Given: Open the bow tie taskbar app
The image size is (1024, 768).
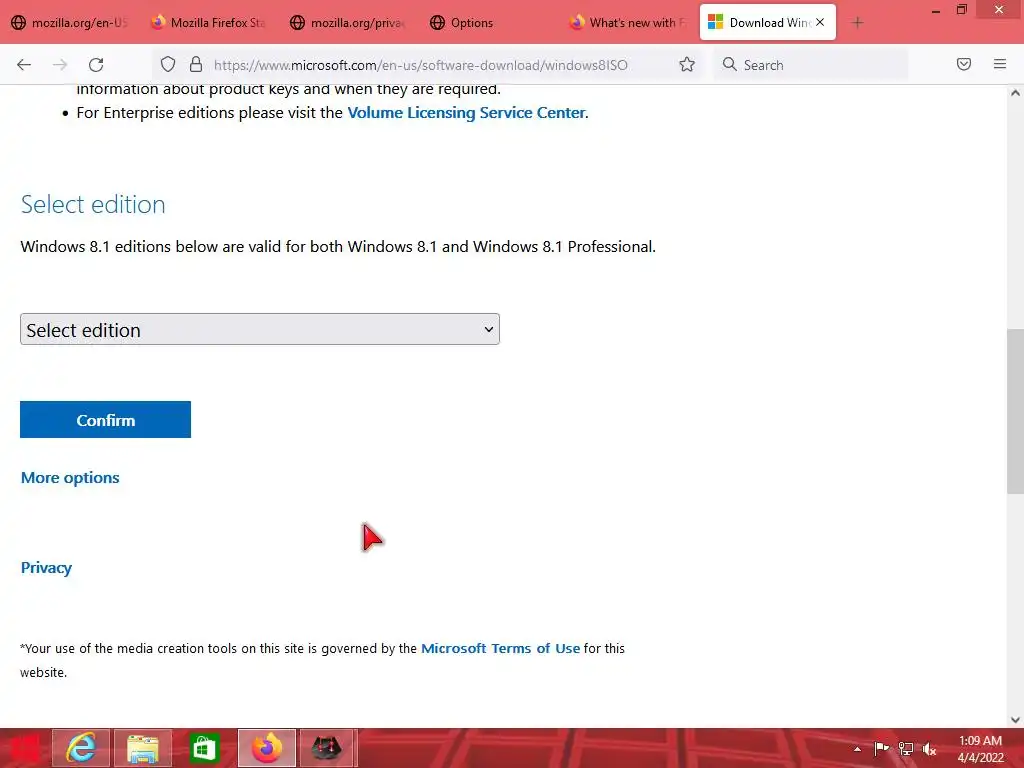Looking at the screenshot, I should (x=327, y=748).
